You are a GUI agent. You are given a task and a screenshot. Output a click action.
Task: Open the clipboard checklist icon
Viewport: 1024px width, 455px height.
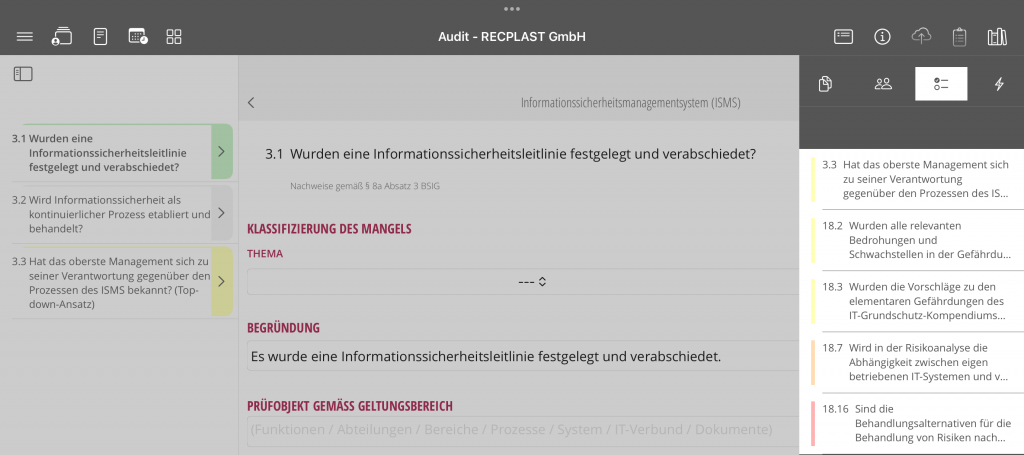tap(959, 37)
